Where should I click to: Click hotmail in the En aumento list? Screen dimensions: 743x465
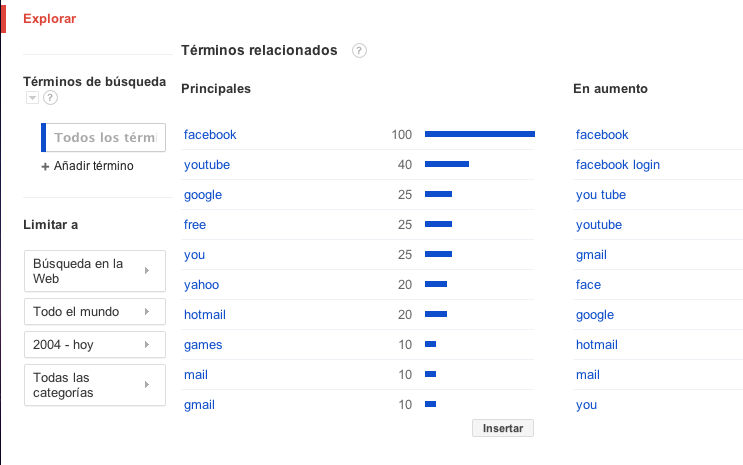[x=596, y=345]
